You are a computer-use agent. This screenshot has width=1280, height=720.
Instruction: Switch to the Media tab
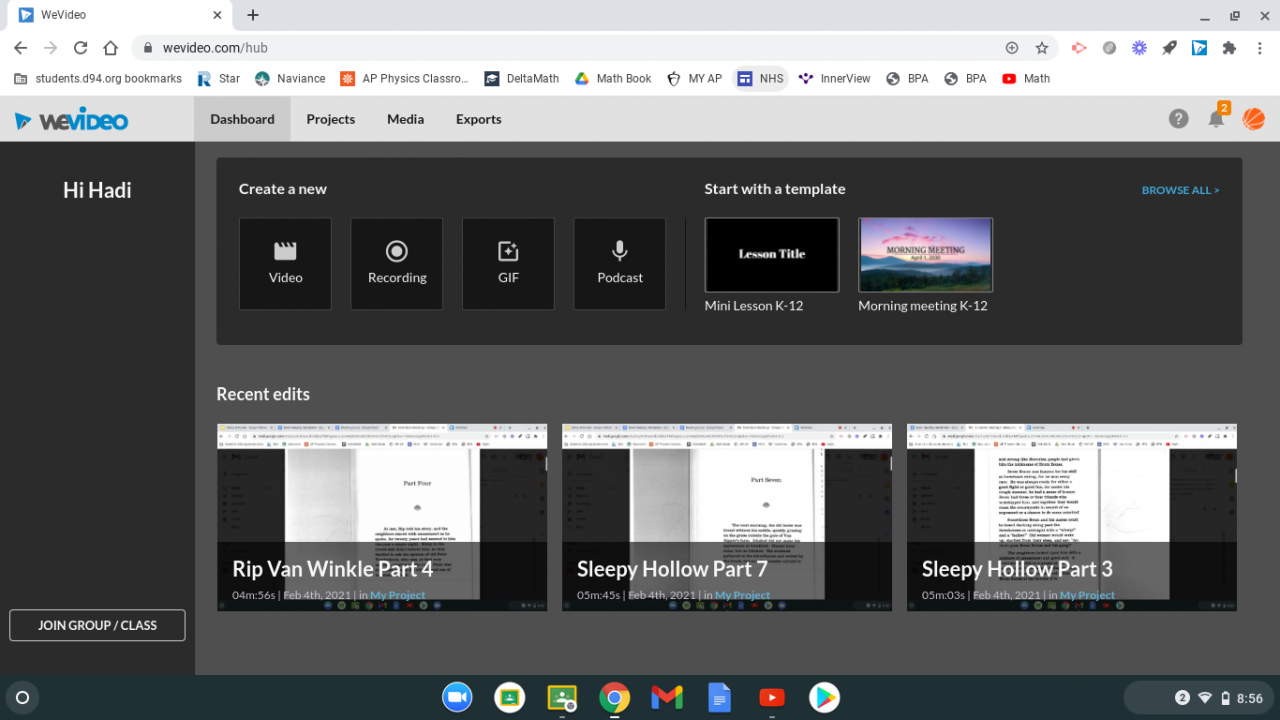coord(405,119)
